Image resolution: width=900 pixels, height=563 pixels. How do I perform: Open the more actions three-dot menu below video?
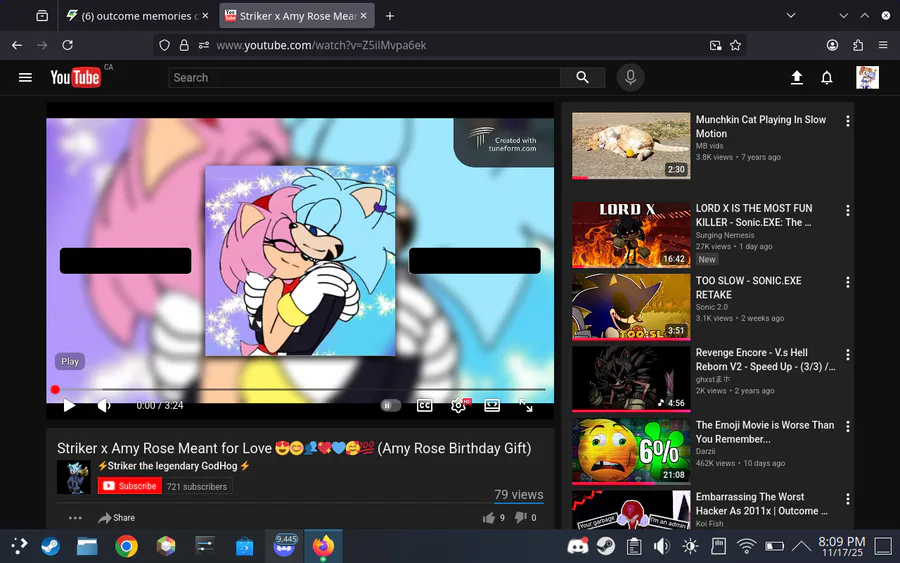pos(75,518)
